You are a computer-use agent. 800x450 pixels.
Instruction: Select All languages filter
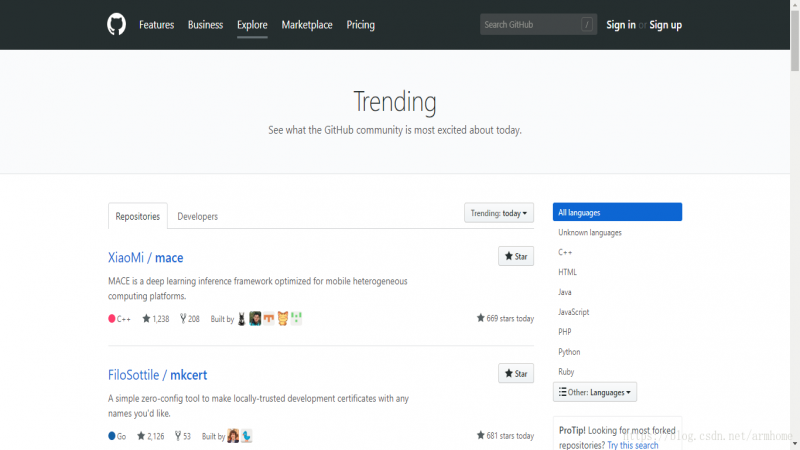coord(617,212)
